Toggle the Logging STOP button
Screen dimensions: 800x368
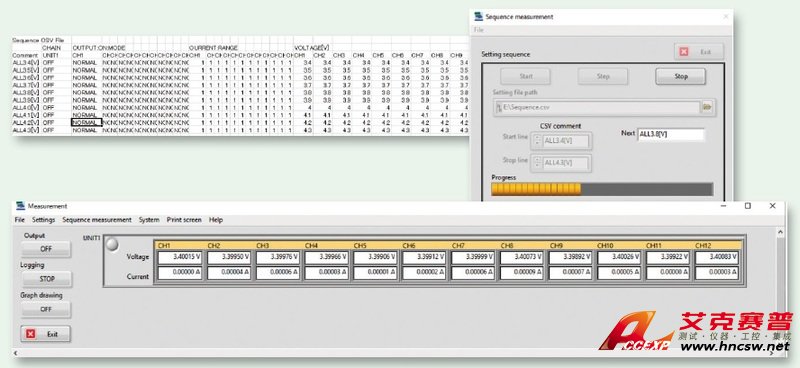point(46,279)
